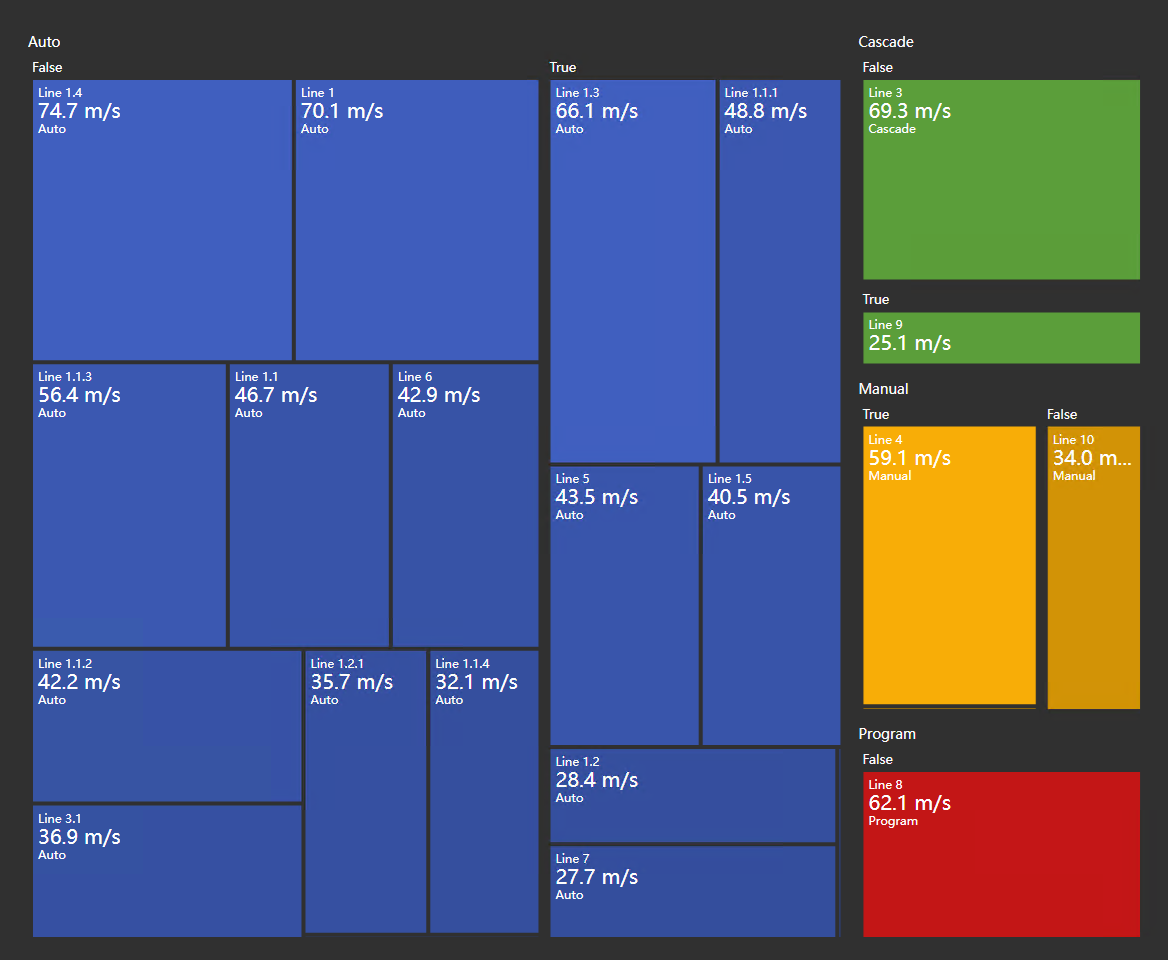Click the Line 1.2 tile at 28.4 m/s
This screenshot has height=960, width=1168.
(693, 796)
